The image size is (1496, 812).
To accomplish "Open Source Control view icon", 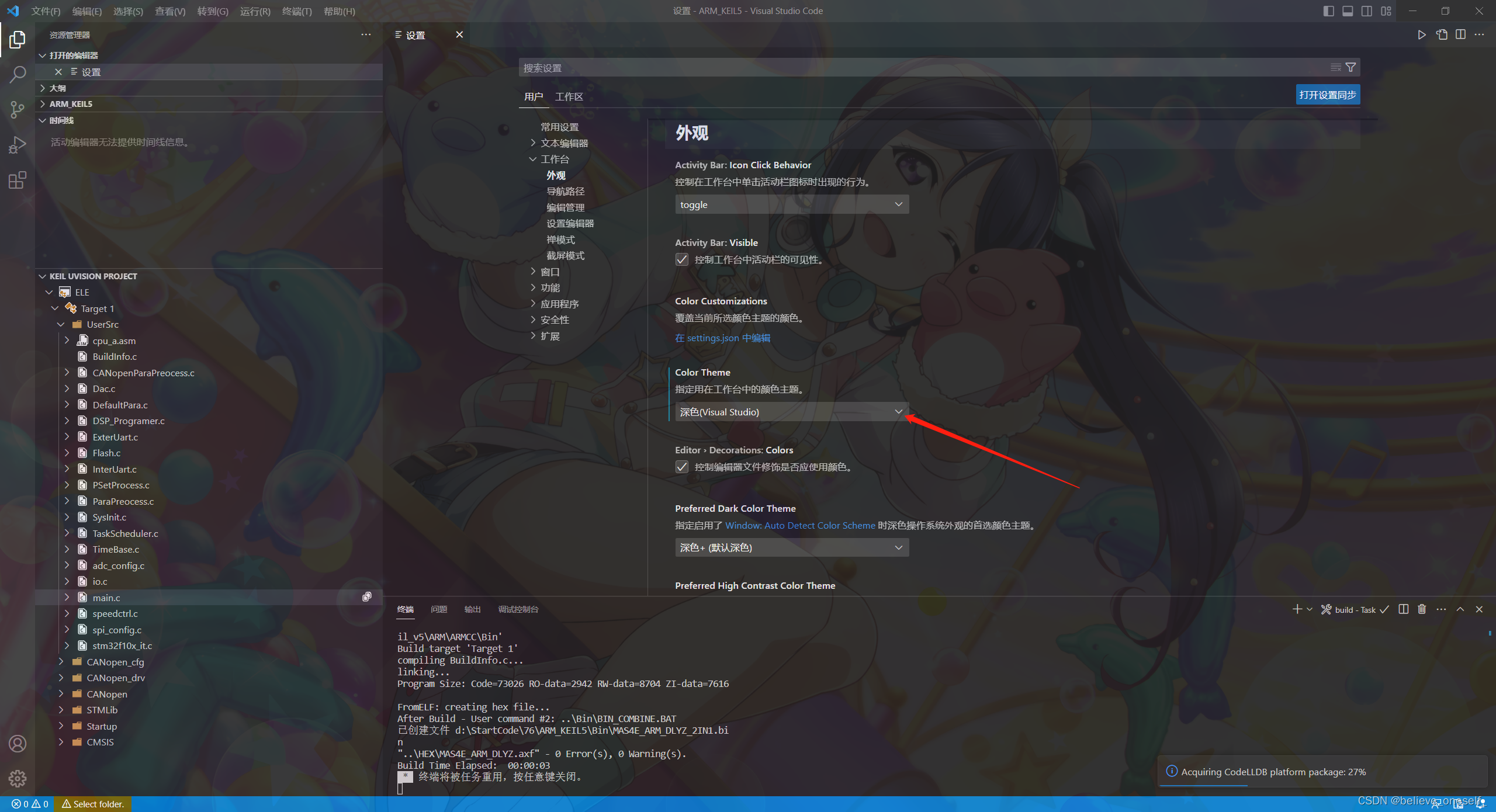I will click(x=18, y=109).
